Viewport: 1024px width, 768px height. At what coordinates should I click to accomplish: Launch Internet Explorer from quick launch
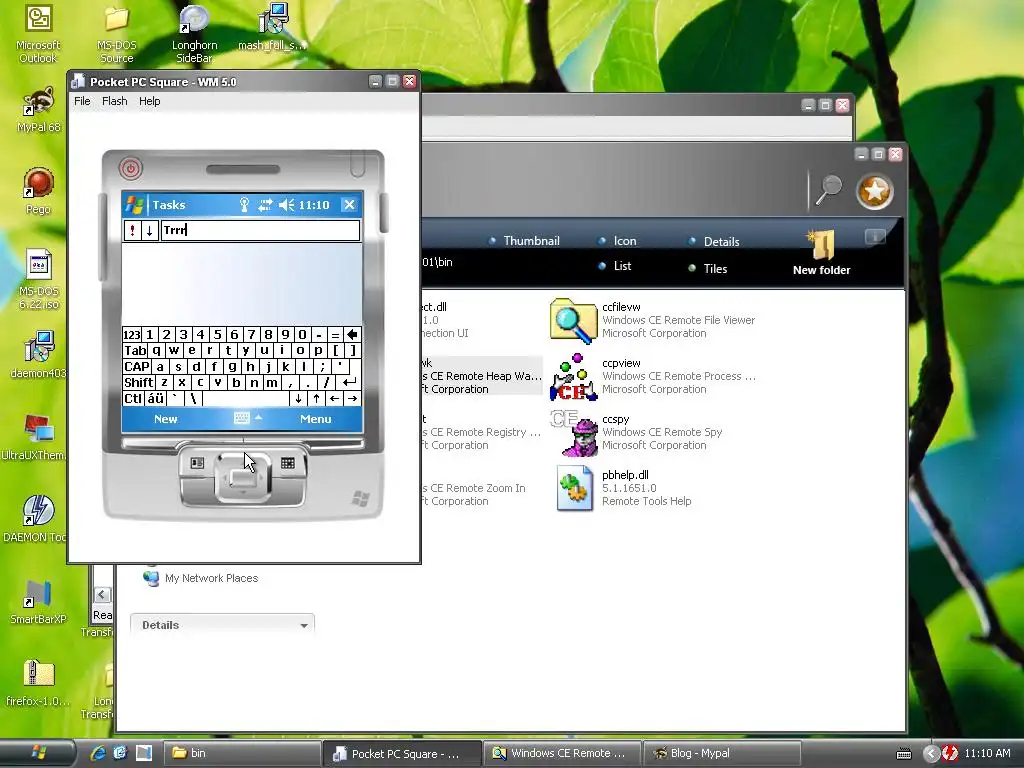pyautogui.click(x=99, y=753)
